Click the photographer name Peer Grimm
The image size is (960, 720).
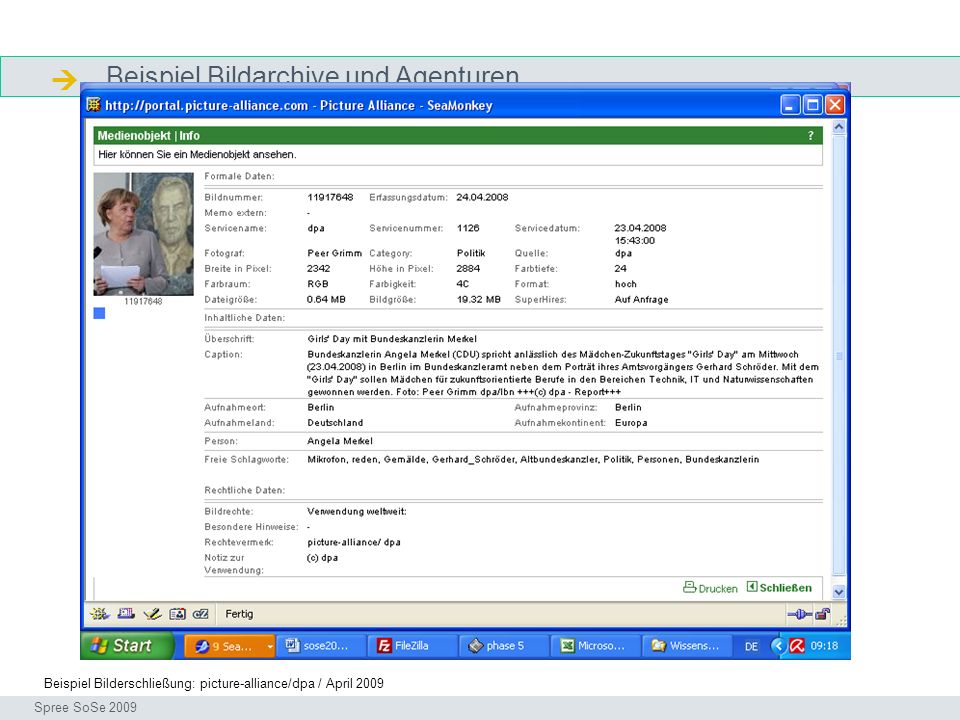(334, 253)
